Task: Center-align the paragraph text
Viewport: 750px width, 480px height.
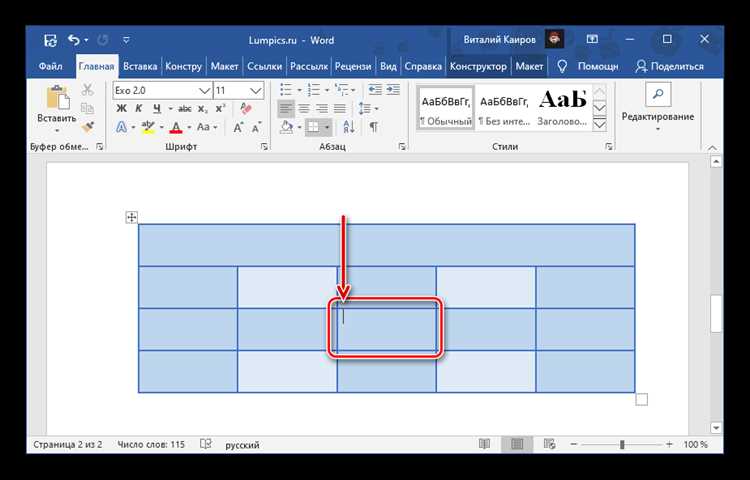Action: [304, 109]
